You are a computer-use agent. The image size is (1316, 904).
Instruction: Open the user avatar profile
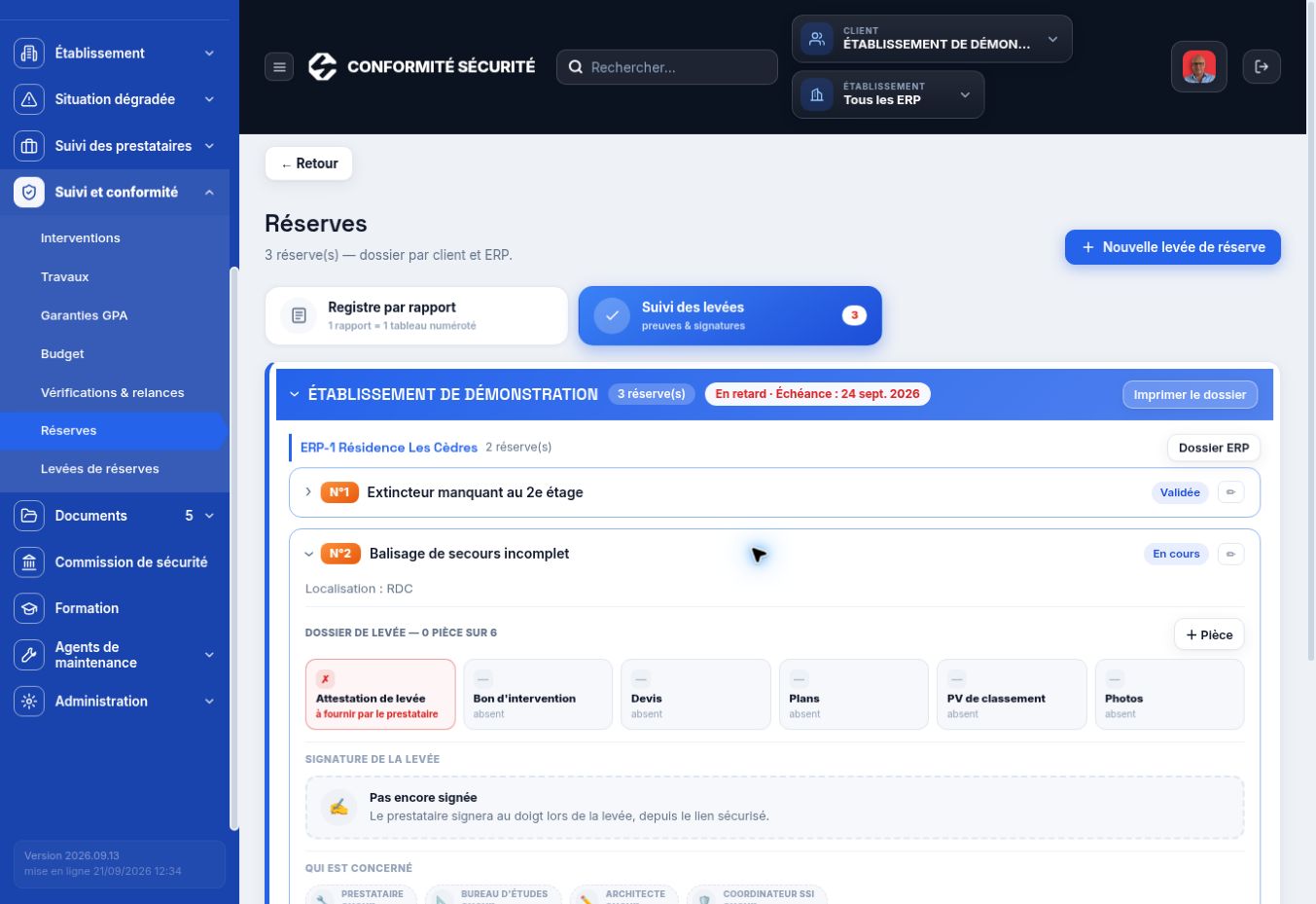tap(1199, 67)
